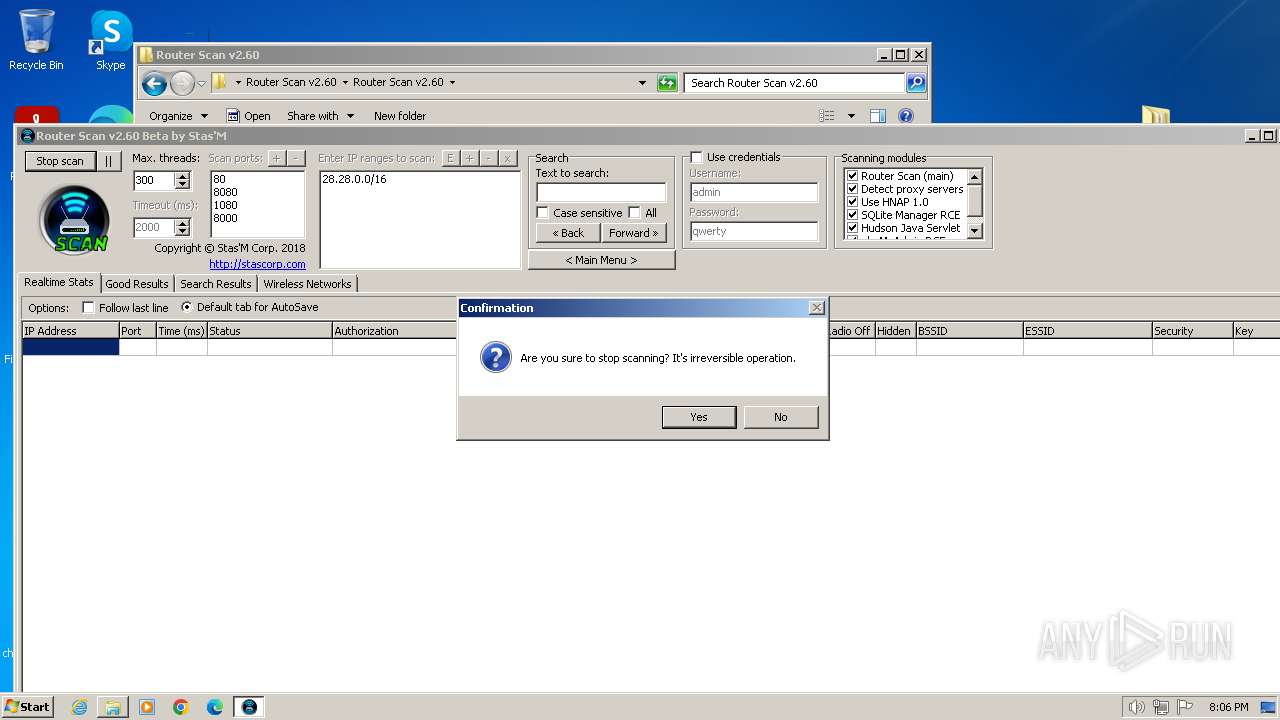Click the Stop scan button
Image resolution: width=1280 pixels, height=720 pixels.
[60, 161]
